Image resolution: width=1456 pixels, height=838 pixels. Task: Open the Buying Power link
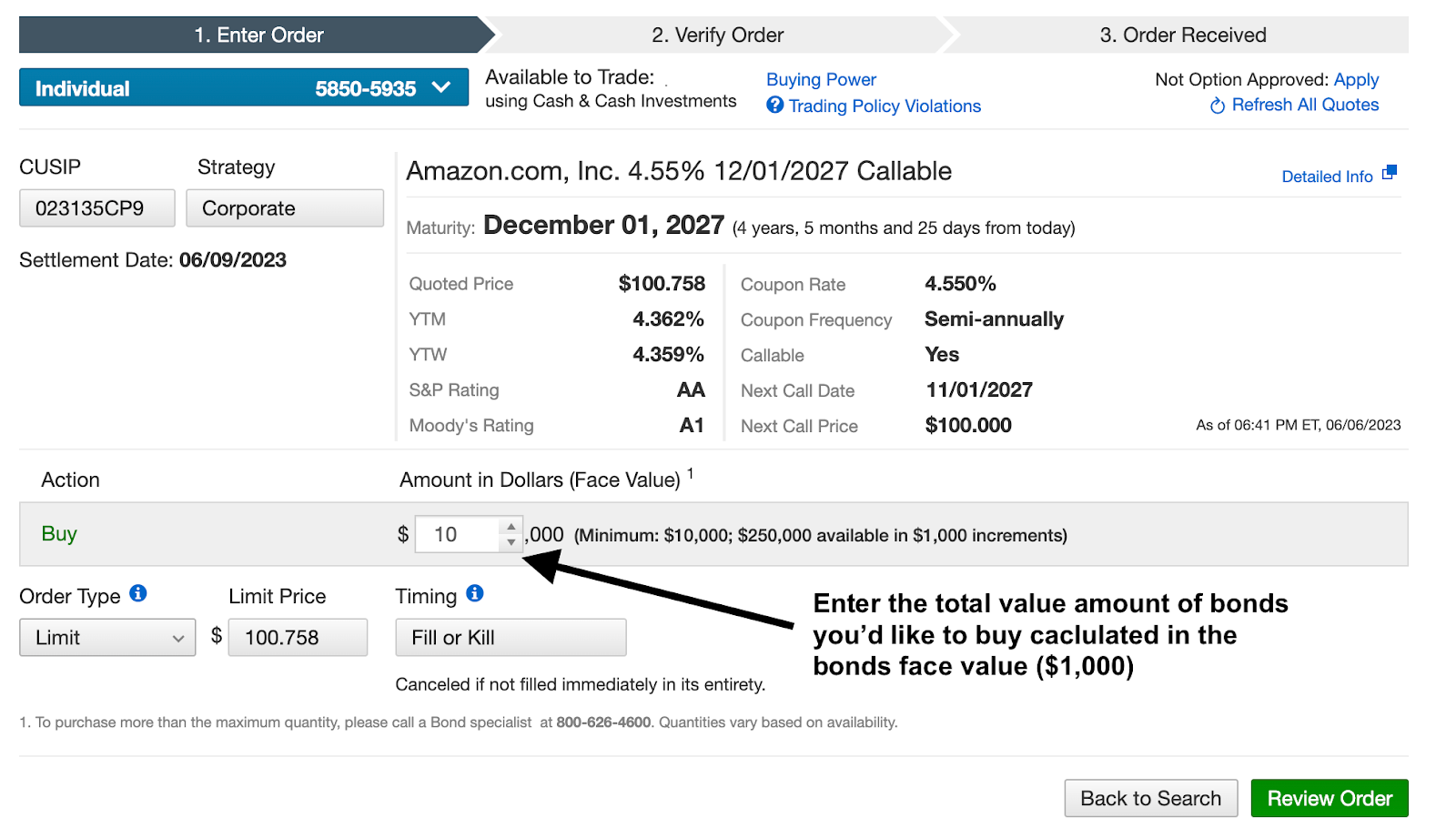coord(821,79)
